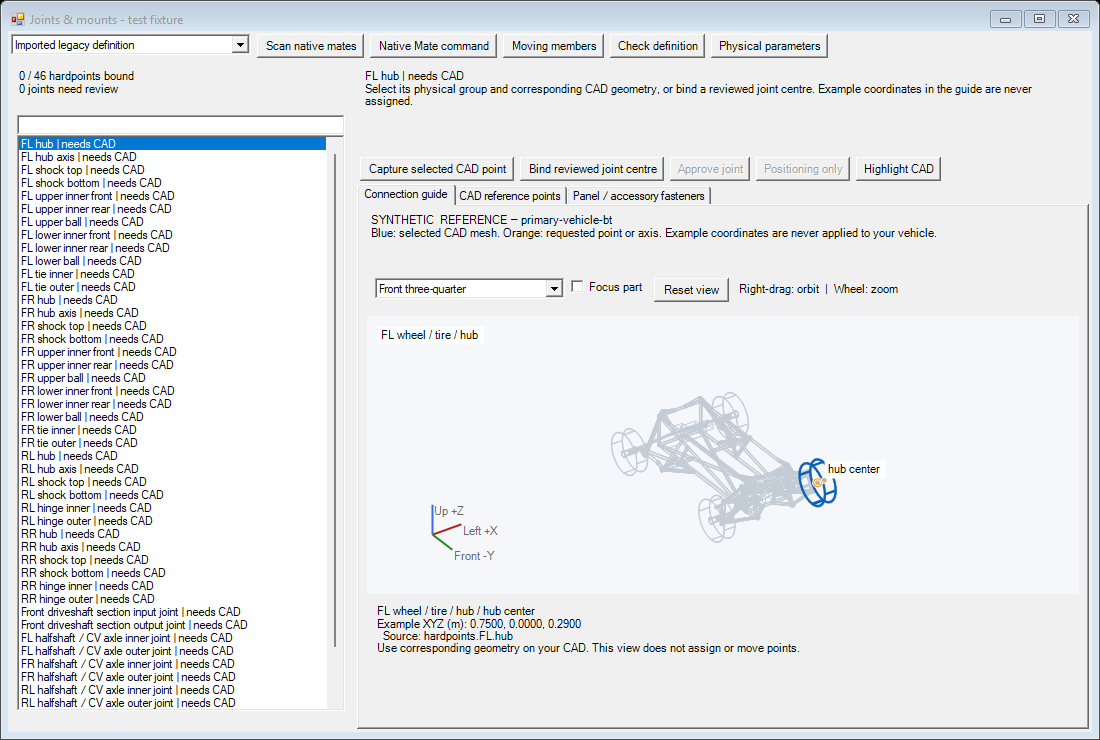This screenshot has width=1100, height=740.
Task: Select 'RR hinge outer | needs CAD' row
Action: tap(172, 598)
